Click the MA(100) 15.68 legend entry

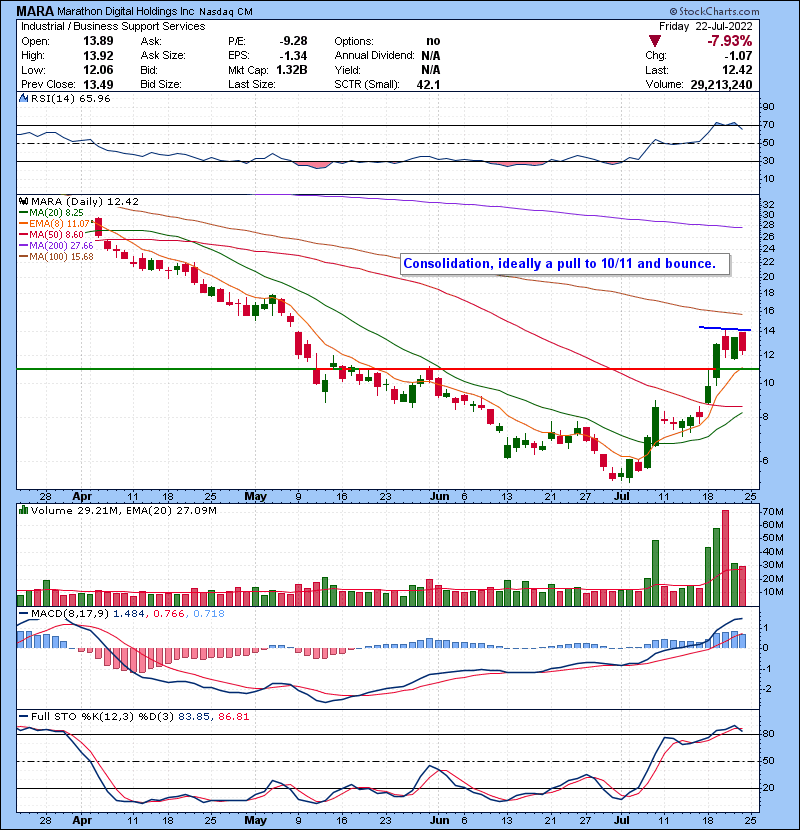pos(57,257)
